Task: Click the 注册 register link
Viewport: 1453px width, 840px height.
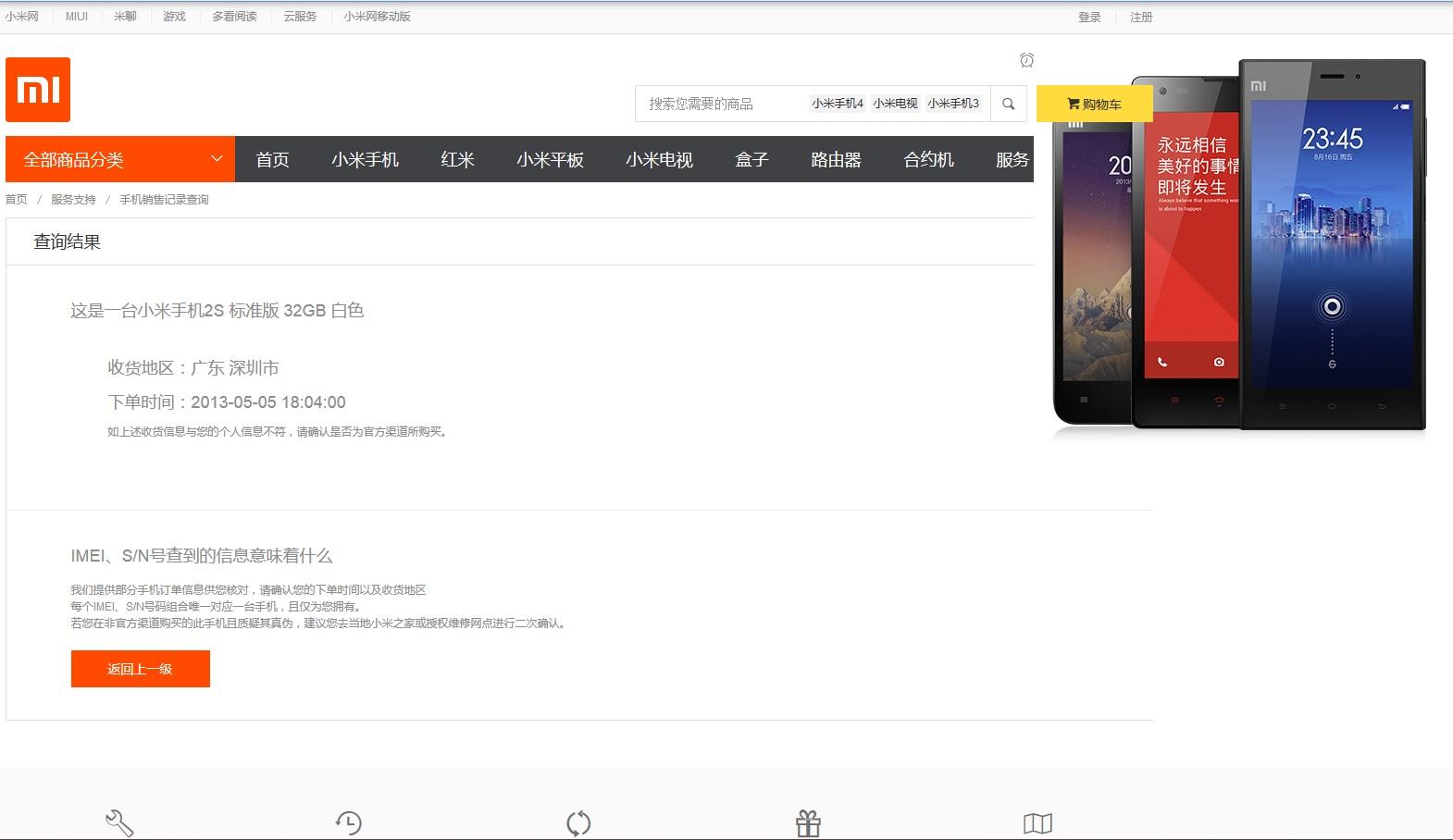Action: pos(1141,17)
